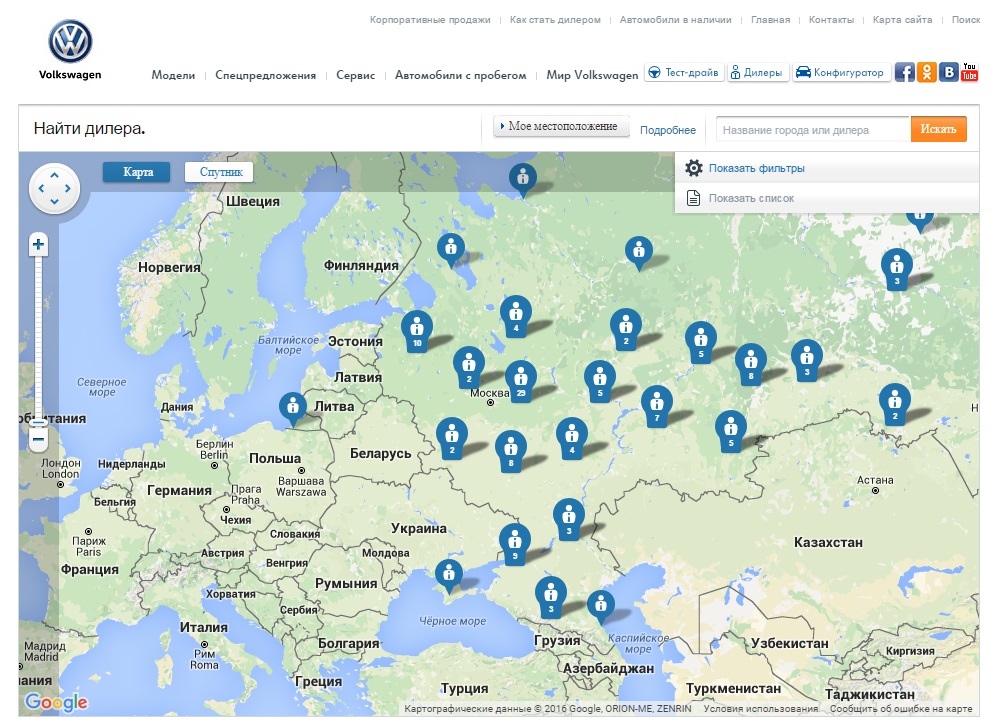Screen dimensions: 994x725
Task: Click the map zoom out minus button
Action: [x=38, y=438]
